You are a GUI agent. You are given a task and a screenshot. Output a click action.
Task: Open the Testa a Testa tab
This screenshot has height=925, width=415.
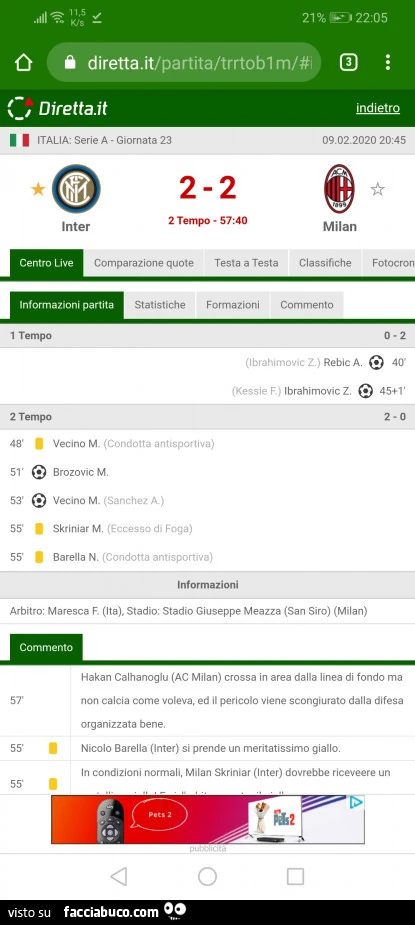[x=246, y=263]
